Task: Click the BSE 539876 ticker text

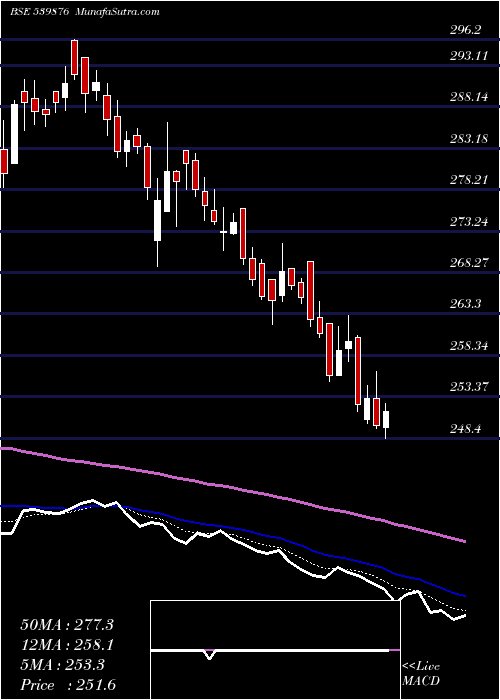Action: pos(39,11)
